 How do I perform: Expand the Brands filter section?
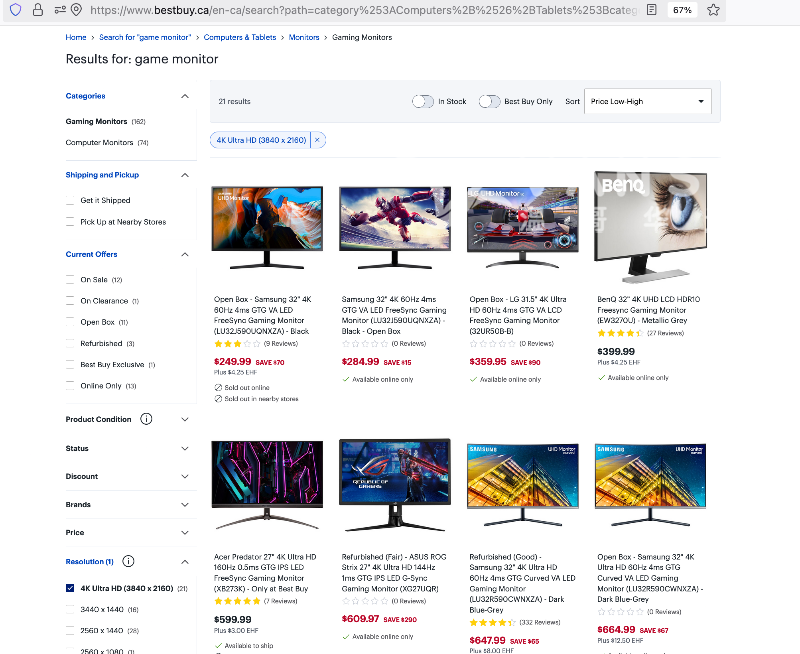[x=185, y=505]
